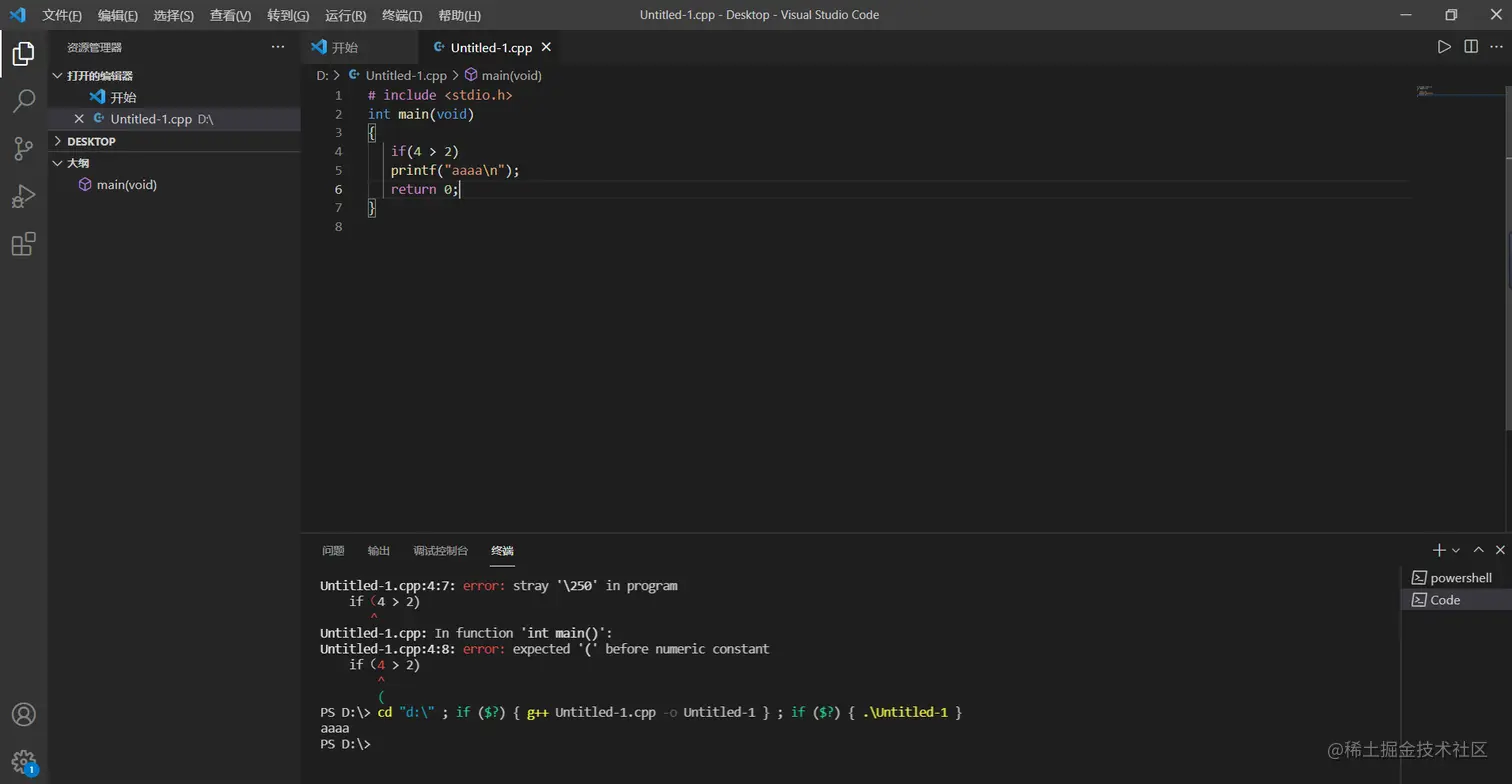This screenshot has width=1512, height=784.
Task: Switch to the 开始 editor tab
Action: 360,47
